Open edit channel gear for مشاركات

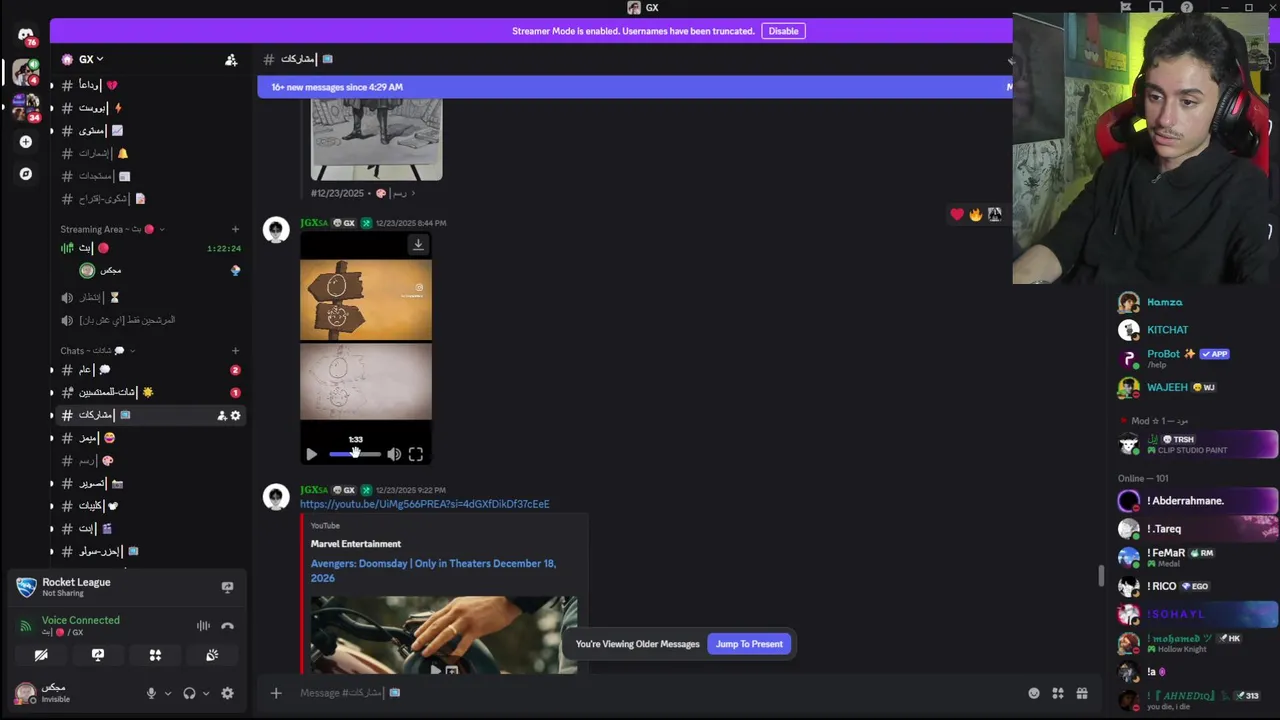236,416
